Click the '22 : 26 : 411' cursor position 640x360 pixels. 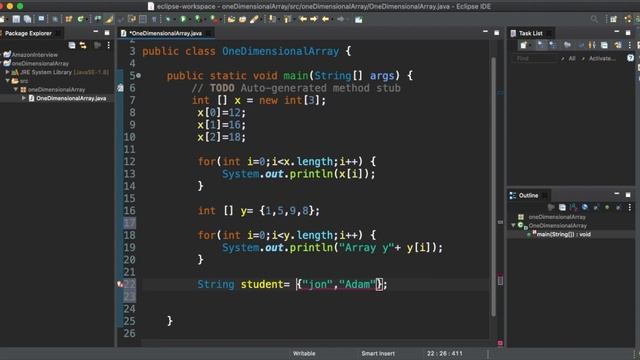(444, 353)
